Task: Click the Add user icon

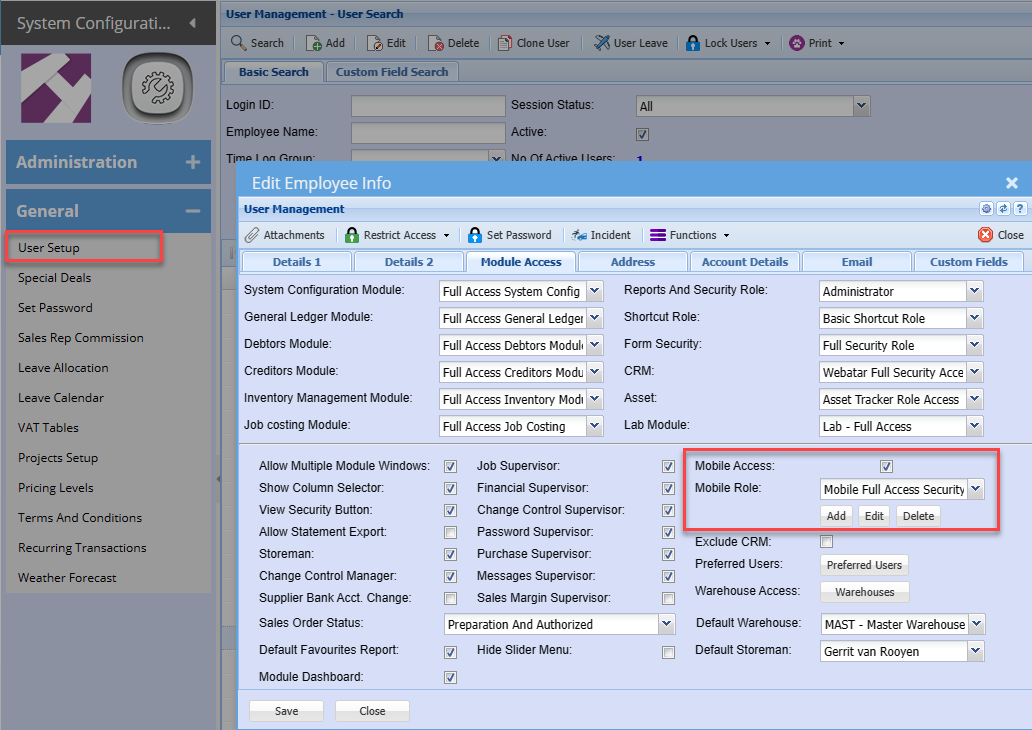Action: [313, 43]
